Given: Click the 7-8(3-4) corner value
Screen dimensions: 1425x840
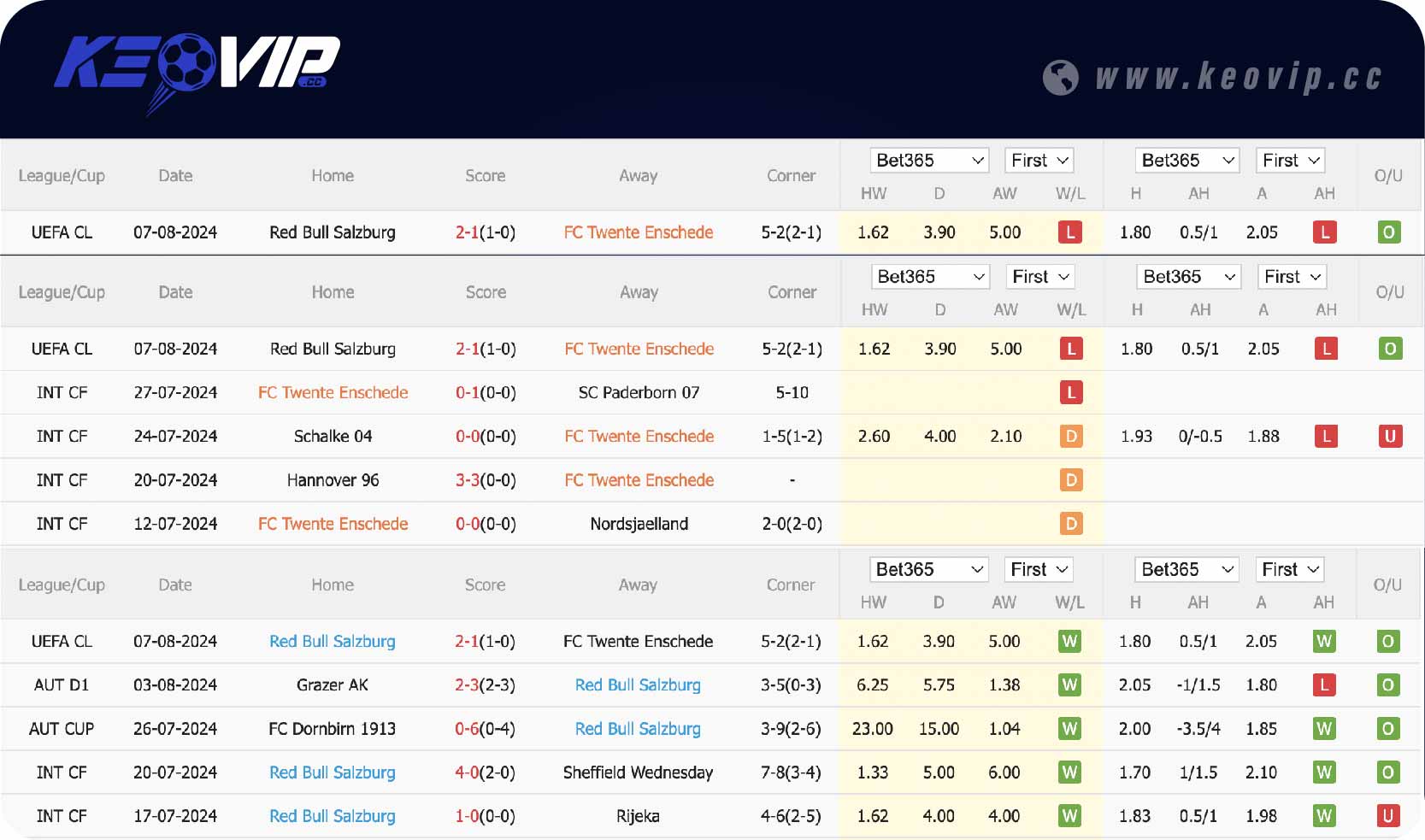Looking at the screenshot, I should 791,772.
